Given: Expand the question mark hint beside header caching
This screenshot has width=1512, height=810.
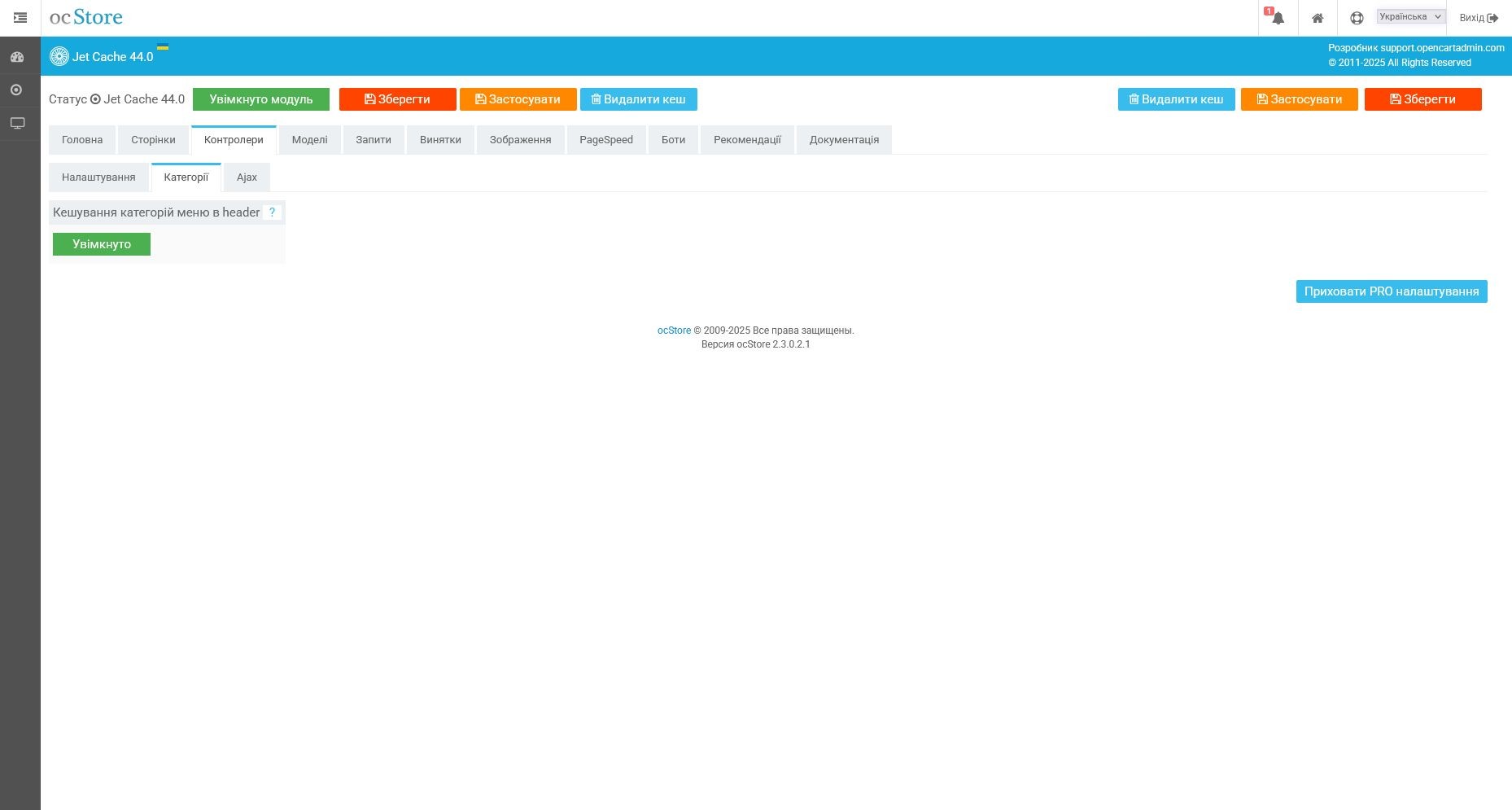Looking at the screenshot, I should 273,212.
